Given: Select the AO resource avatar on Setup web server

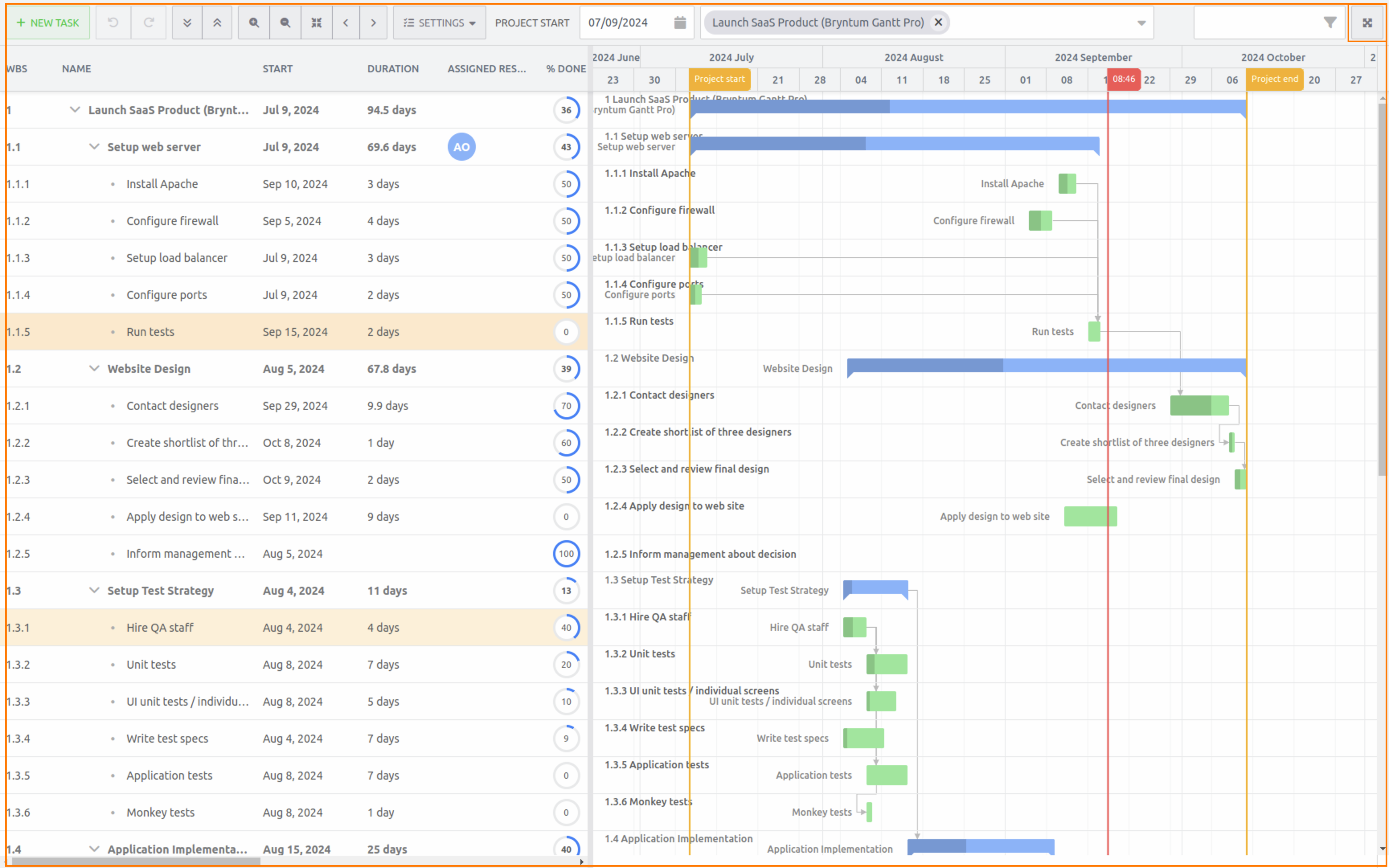Looking at the screenshot, I should pyautogui.click(x=461, y=146).
